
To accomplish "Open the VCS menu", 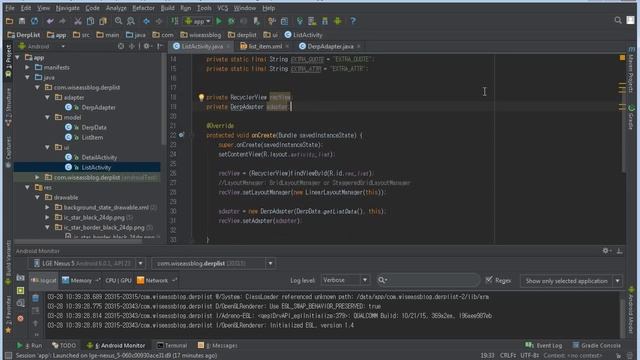I will coord(222,8).
